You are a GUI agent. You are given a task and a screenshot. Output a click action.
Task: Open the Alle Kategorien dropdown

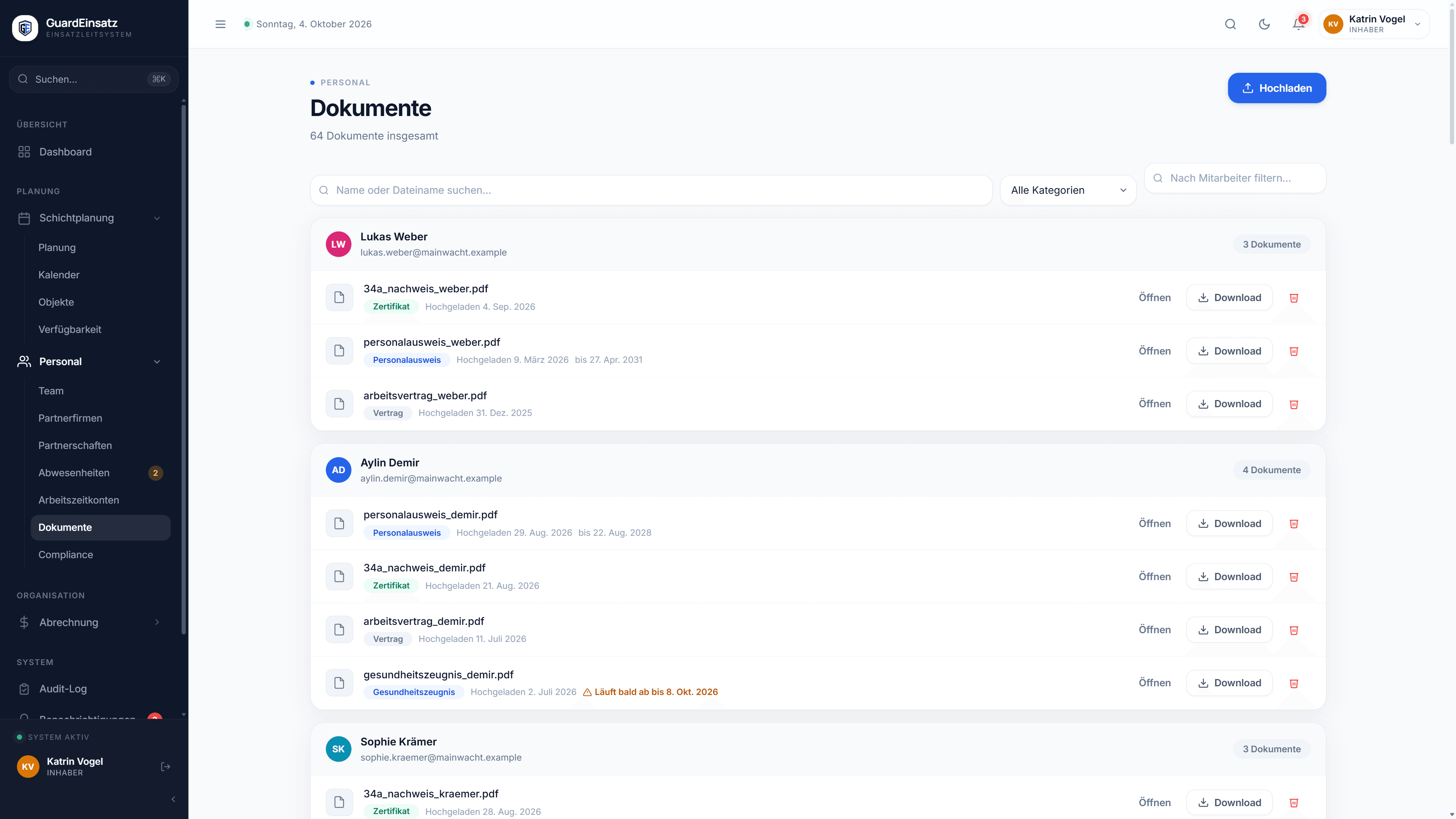pos(1068,190)
